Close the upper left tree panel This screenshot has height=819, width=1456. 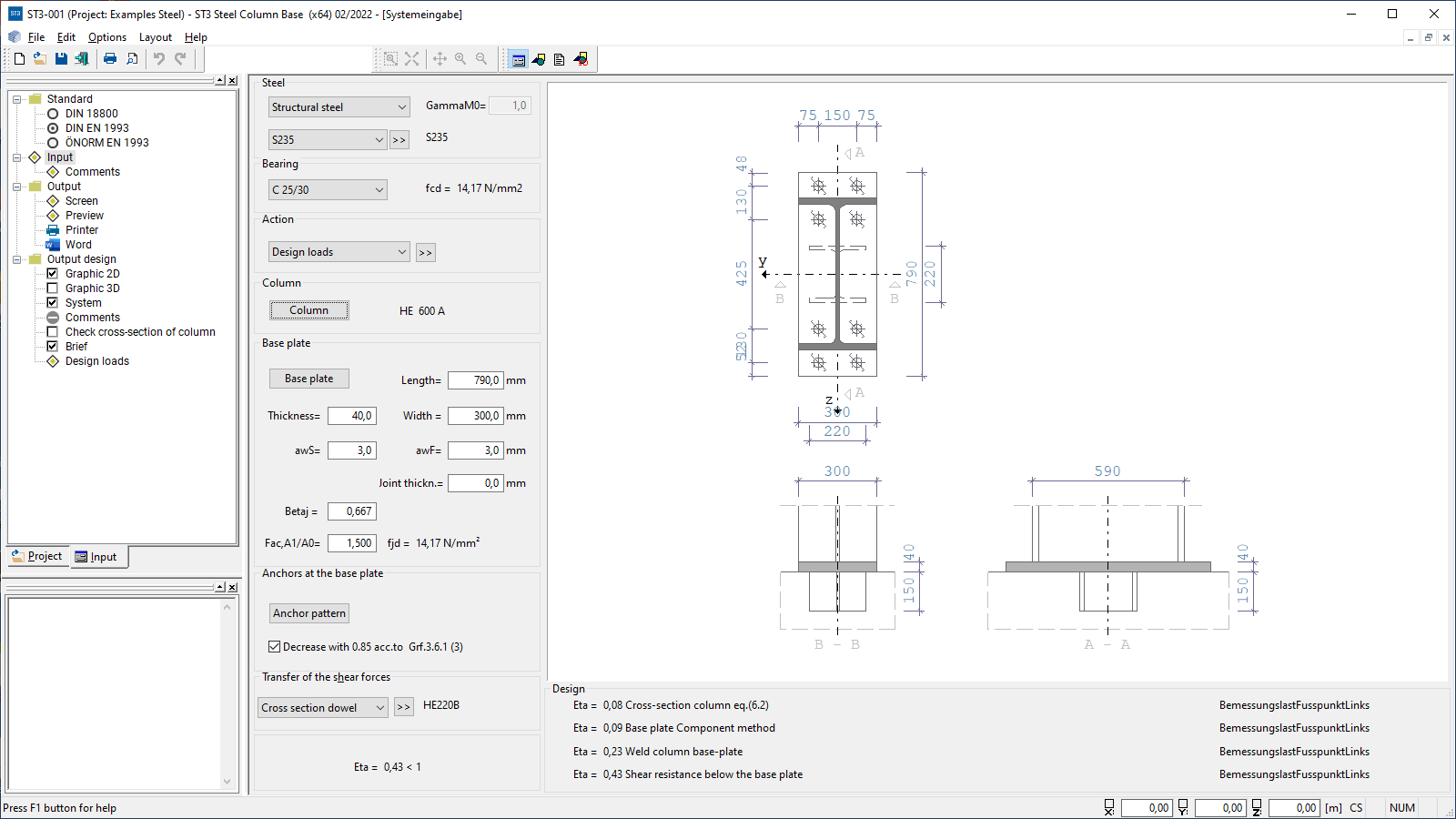[x=233, y=81]
